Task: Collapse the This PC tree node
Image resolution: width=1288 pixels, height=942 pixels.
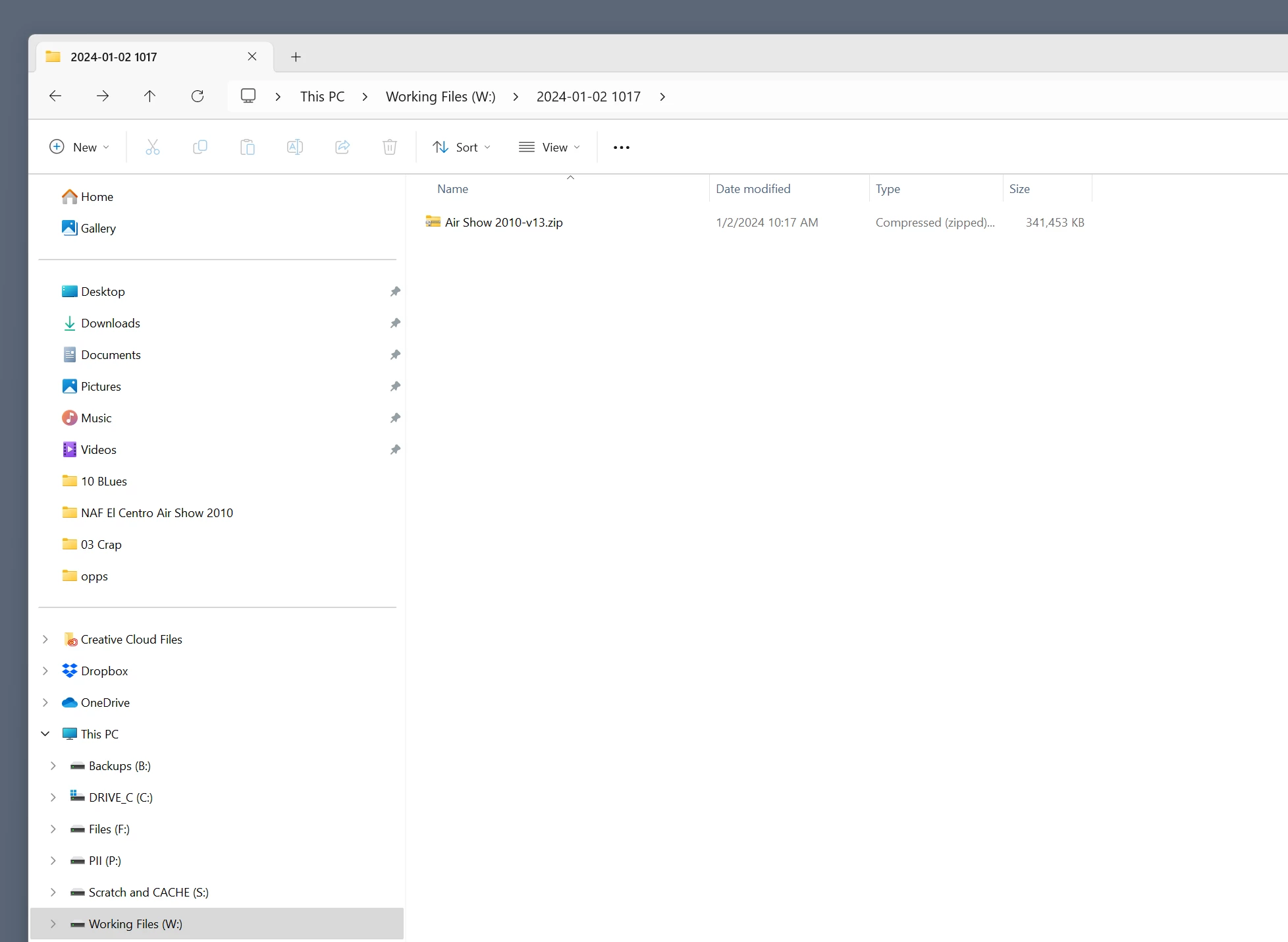Action: (x=45, y=734)
